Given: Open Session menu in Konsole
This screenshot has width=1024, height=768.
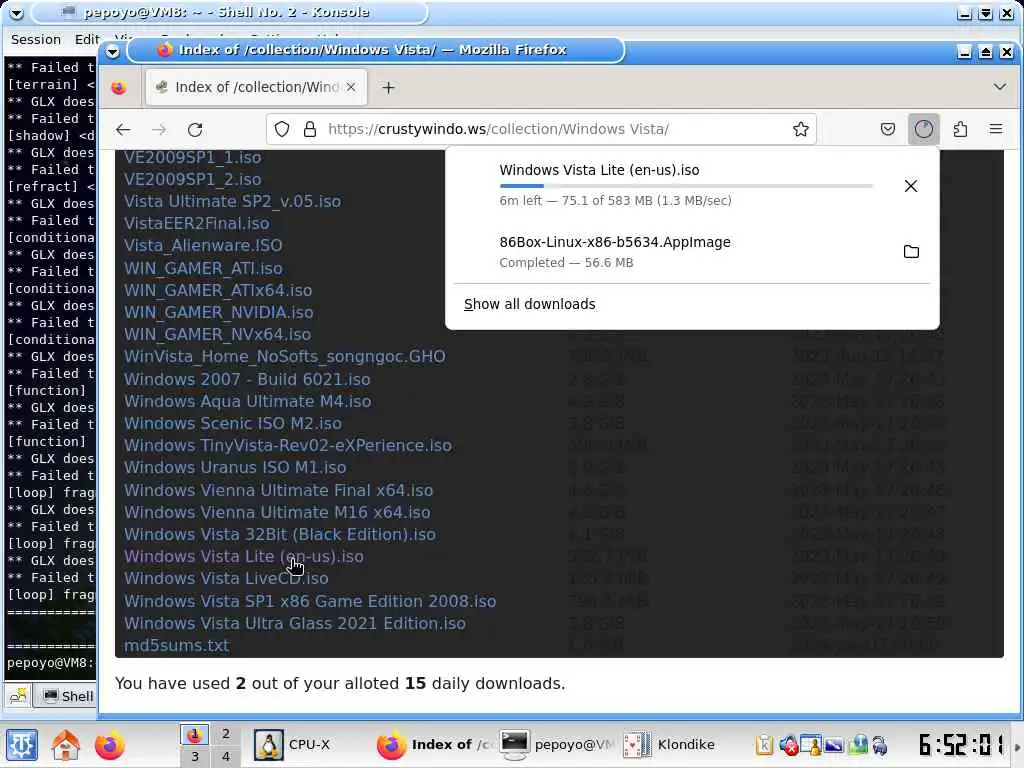Looking at the screenshot, I should pos(36,39).
